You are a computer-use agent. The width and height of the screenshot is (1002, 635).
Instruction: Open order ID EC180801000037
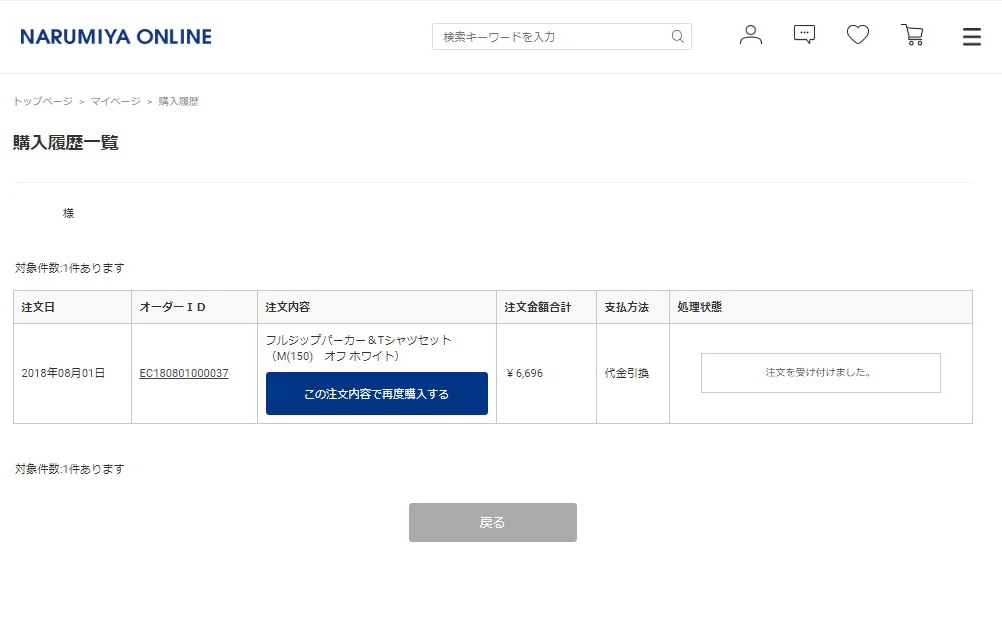184,373
